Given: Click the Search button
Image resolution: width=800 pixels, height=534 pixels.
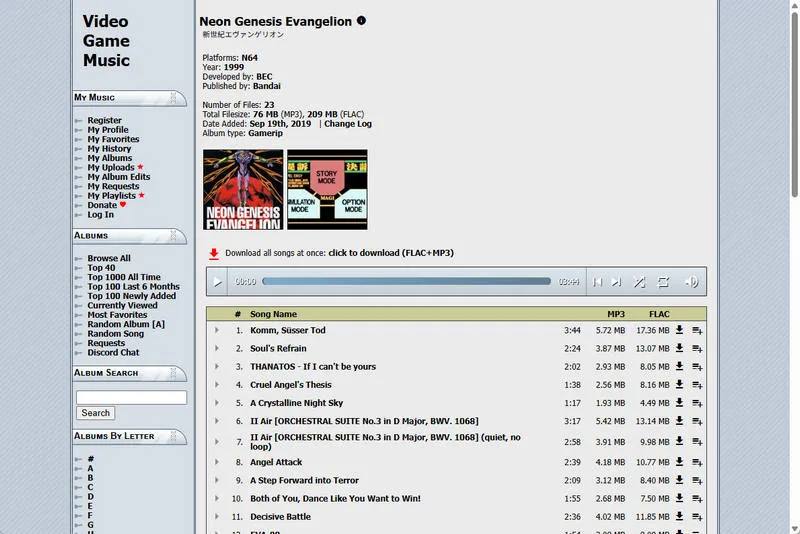Looking at the screenshot, I should pyautogui.click(x=95, y=413).
